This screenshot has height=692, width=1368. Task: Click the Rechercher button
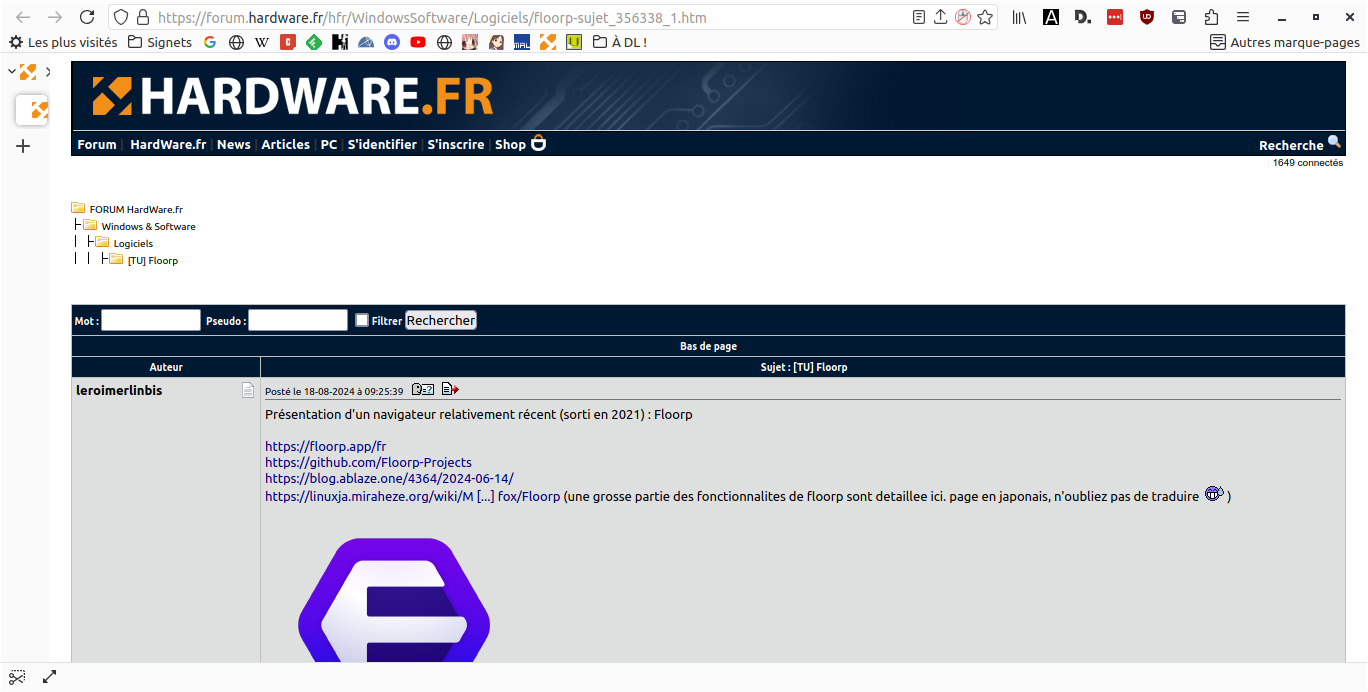[x=441, y=320]
